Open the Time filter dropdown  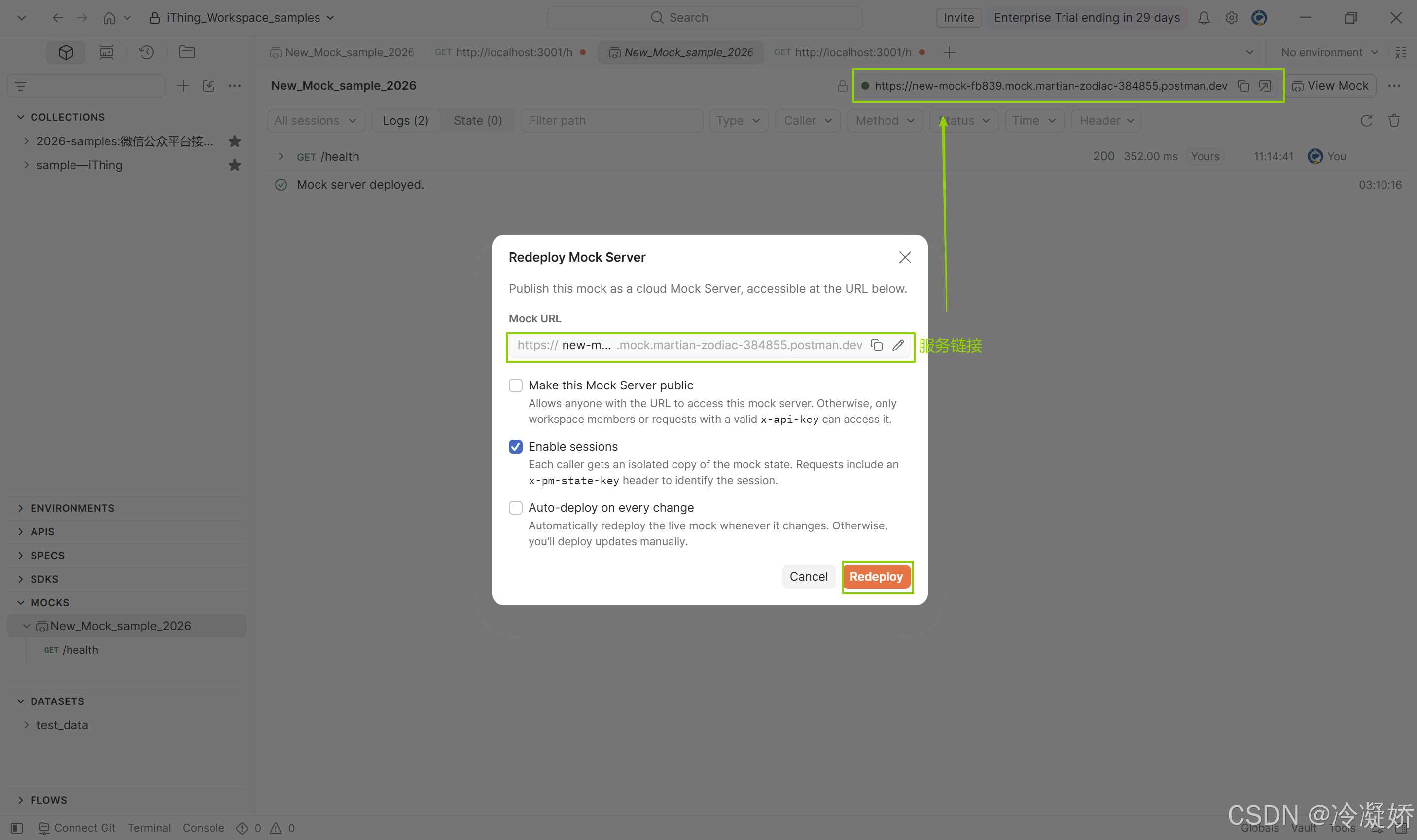pyautogui.click(x=1034, y=121)
